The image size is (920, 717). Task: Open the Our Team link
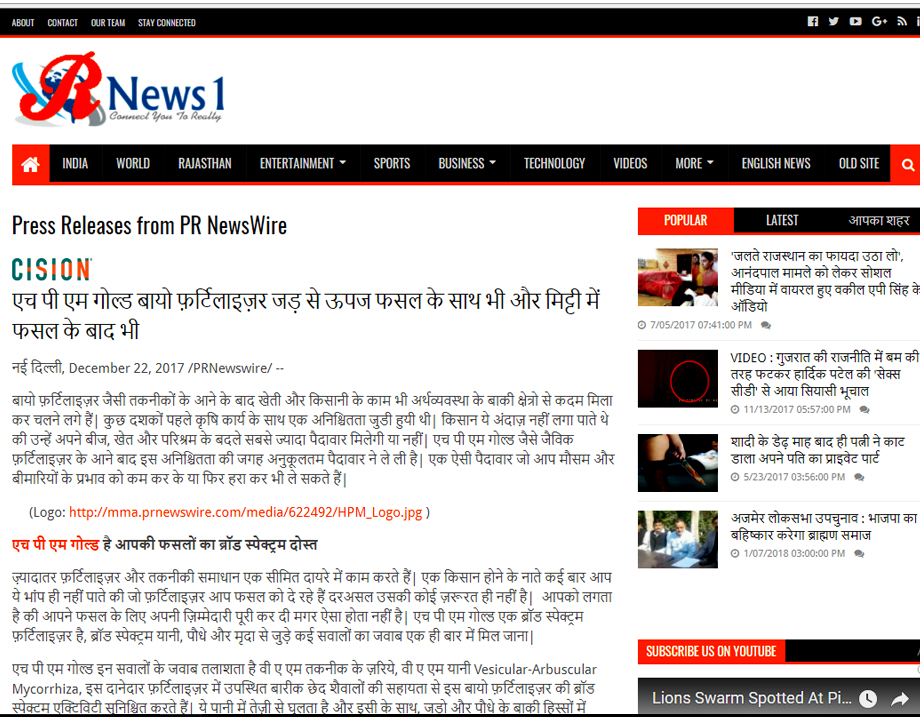[108, 23]
